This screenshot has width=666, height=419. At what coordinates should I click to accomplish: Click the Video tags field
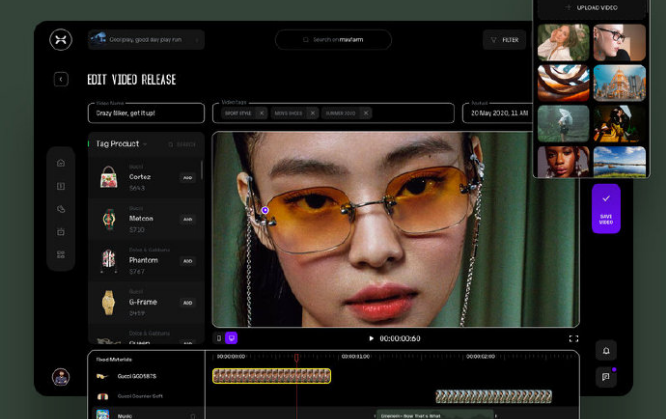[333, 113]
